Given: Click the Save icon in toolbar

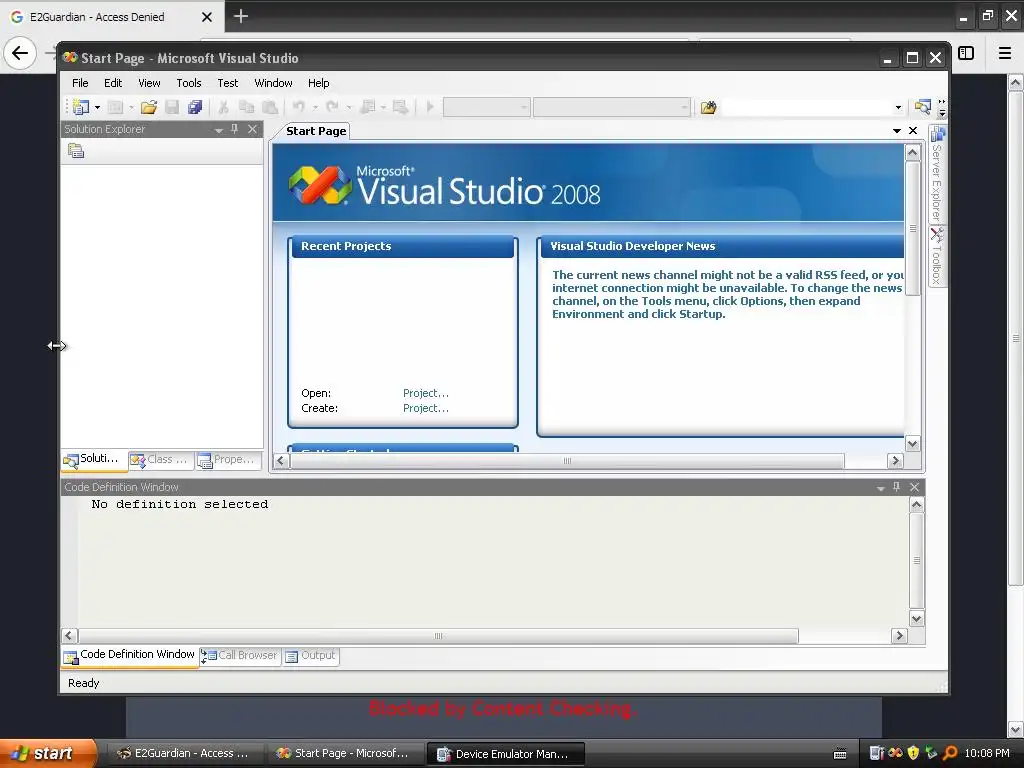Looking at the screenshot, I should coord(172,107).
